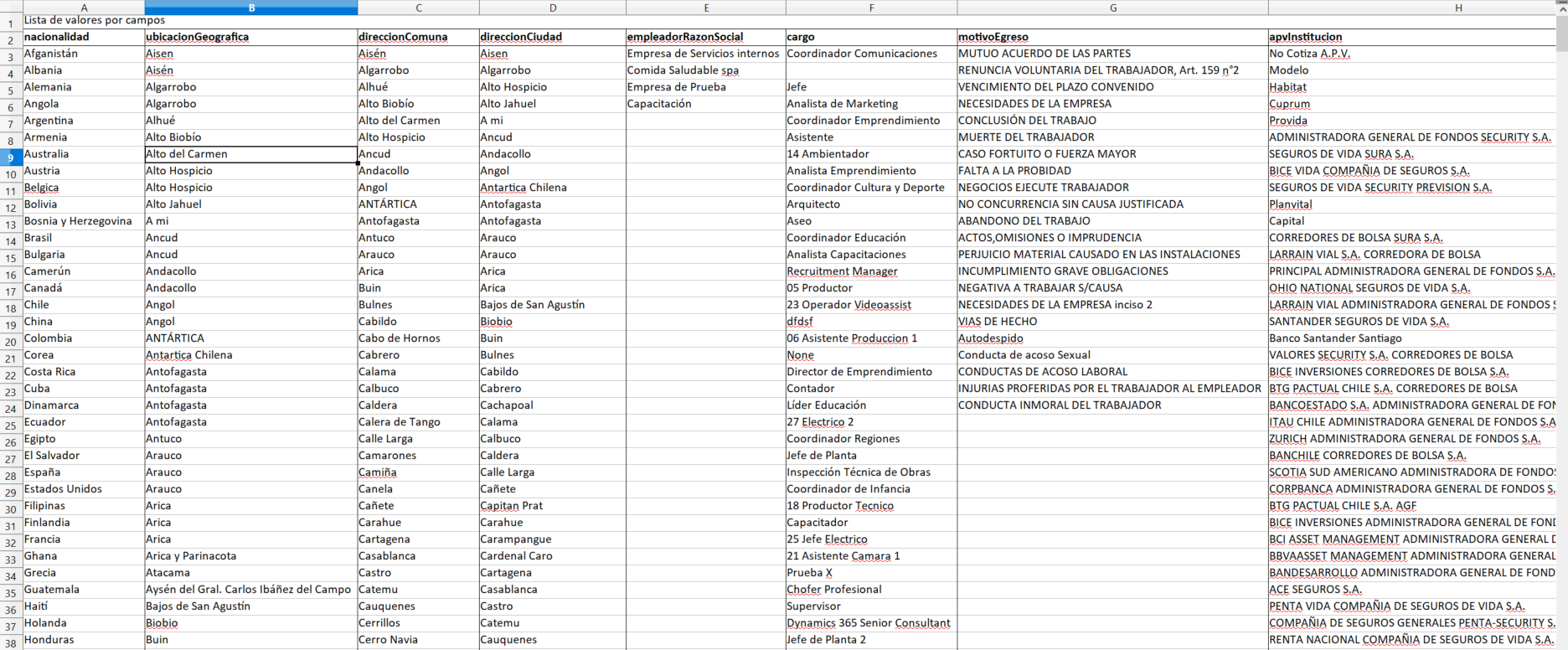Click the vertical scrollbar thumb
Image resolution: width=1568 pixels, height=650 pixels.
coord(1562,34)
